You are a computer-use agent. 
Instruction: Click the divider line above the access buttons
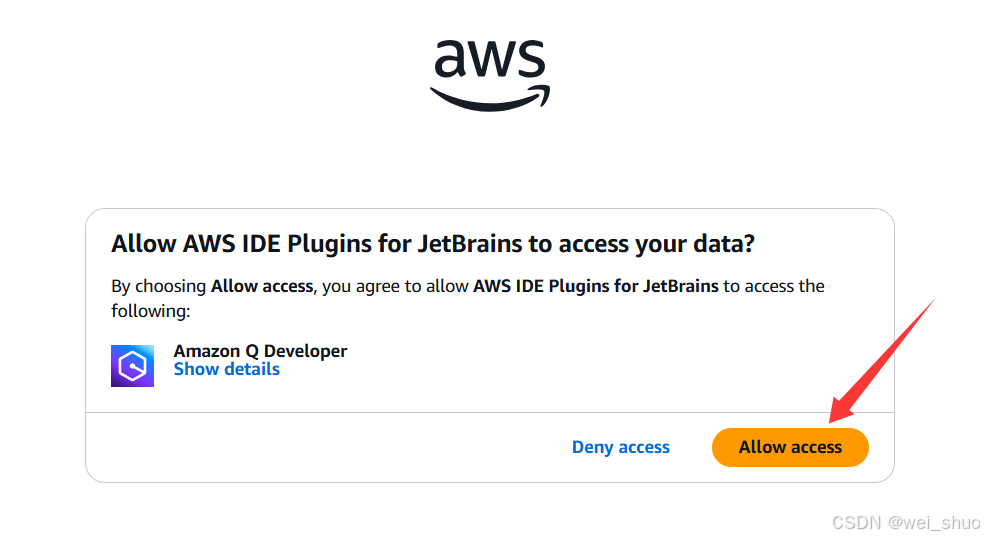coord(490,412)
